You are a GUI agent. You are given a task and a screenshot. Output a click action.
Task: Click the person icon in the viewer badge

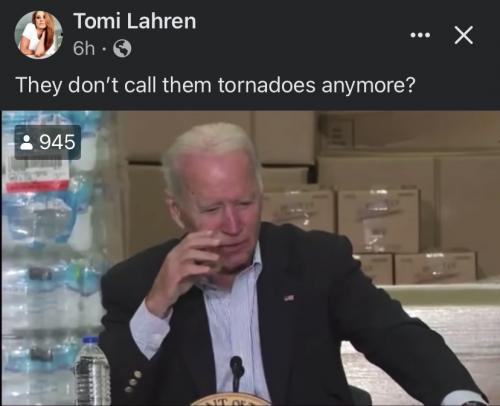point(26,142)
